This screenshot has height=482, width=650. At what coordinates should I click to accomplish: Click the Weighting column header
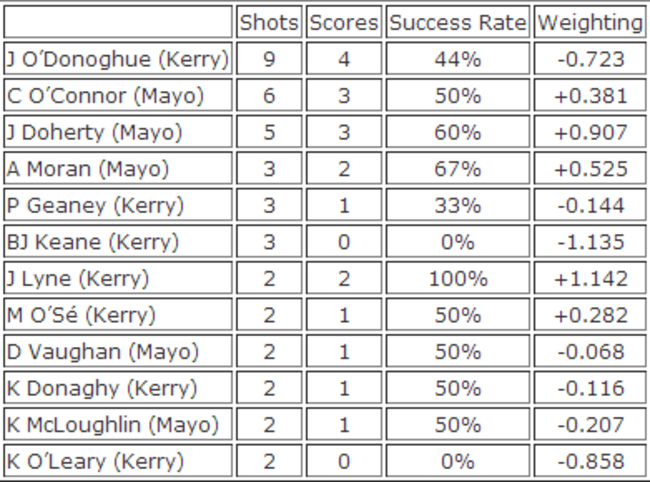pos(589,22)
